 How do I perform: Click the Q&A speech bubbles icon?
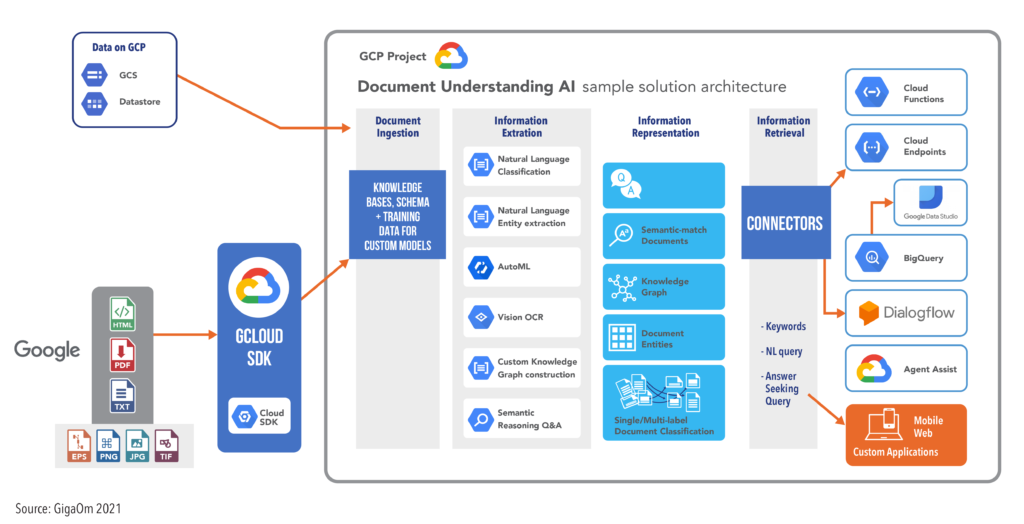[626, 184]
